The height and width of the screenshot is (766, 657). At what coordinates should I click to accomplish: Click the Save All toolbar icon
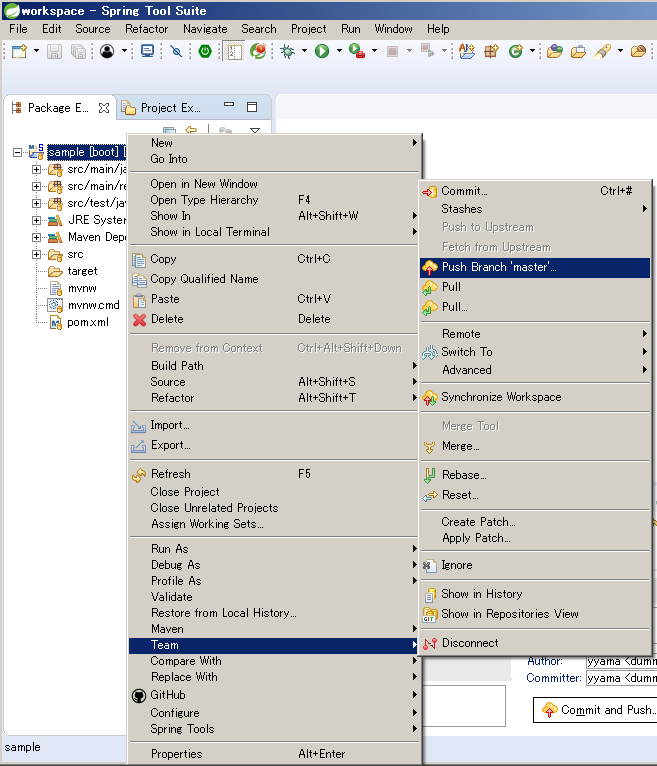pos(78,51)
